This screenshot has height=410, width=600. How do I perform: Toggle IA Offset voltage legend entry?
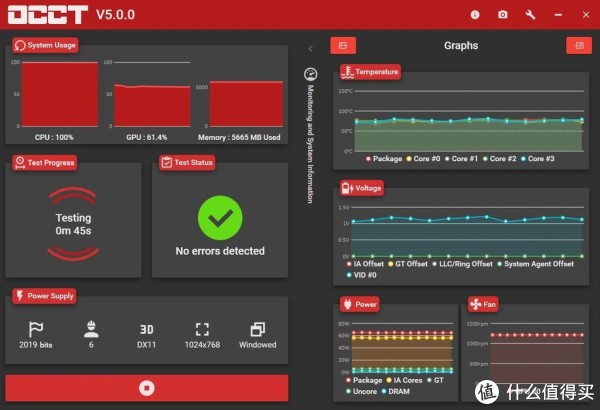[365, 264]
